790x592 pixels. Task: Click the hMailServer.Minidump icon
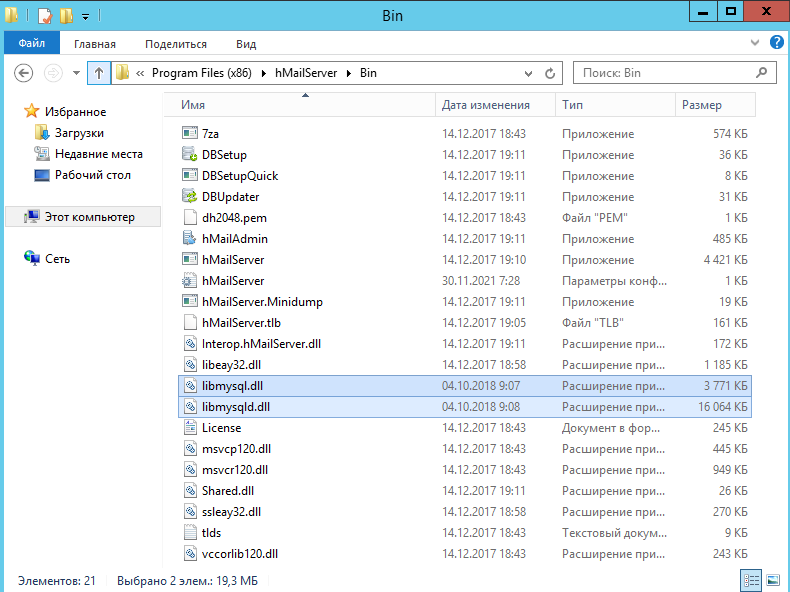click(x=189, y=301)
